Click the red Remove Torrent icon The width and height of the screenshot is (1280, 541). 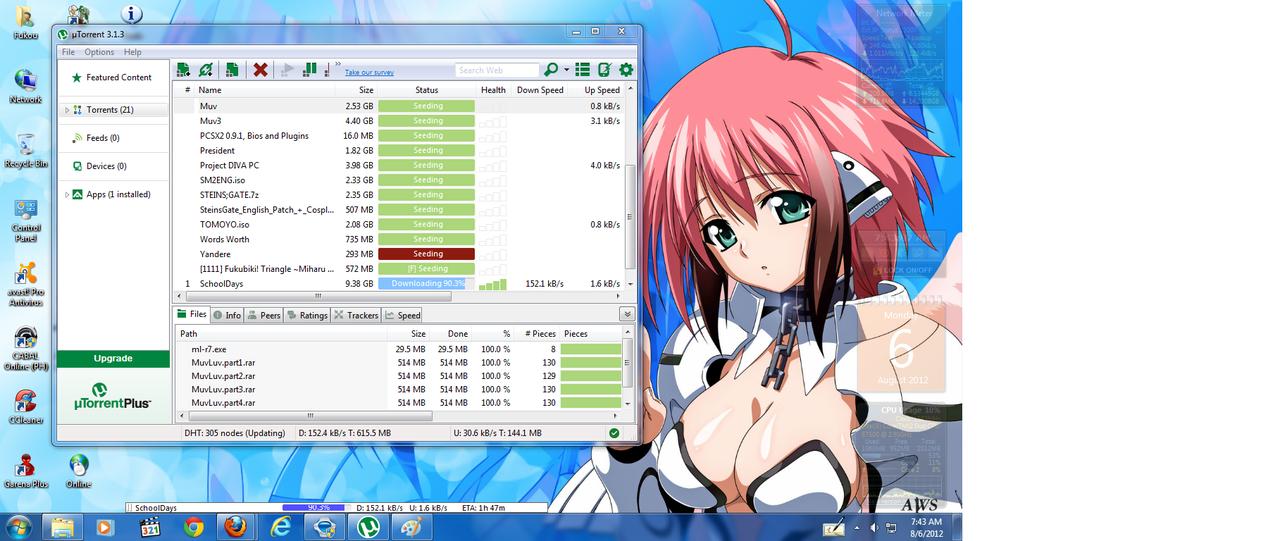coord(260,70)
